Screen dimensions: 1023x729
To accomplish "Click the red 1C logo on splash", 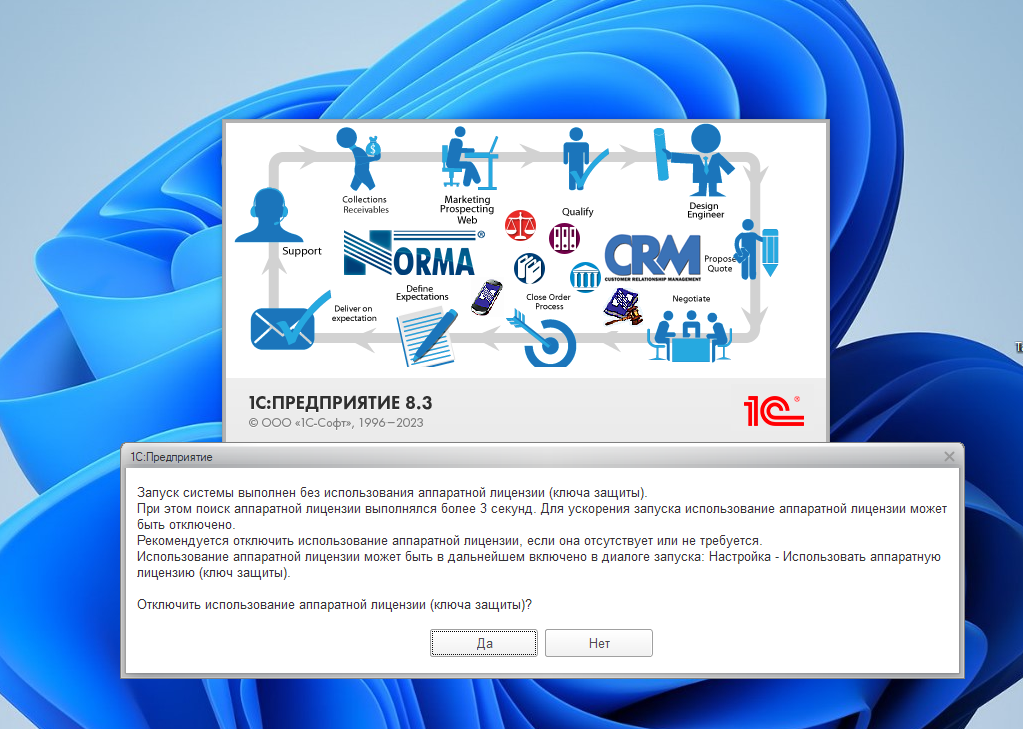I will coord(773,411).
